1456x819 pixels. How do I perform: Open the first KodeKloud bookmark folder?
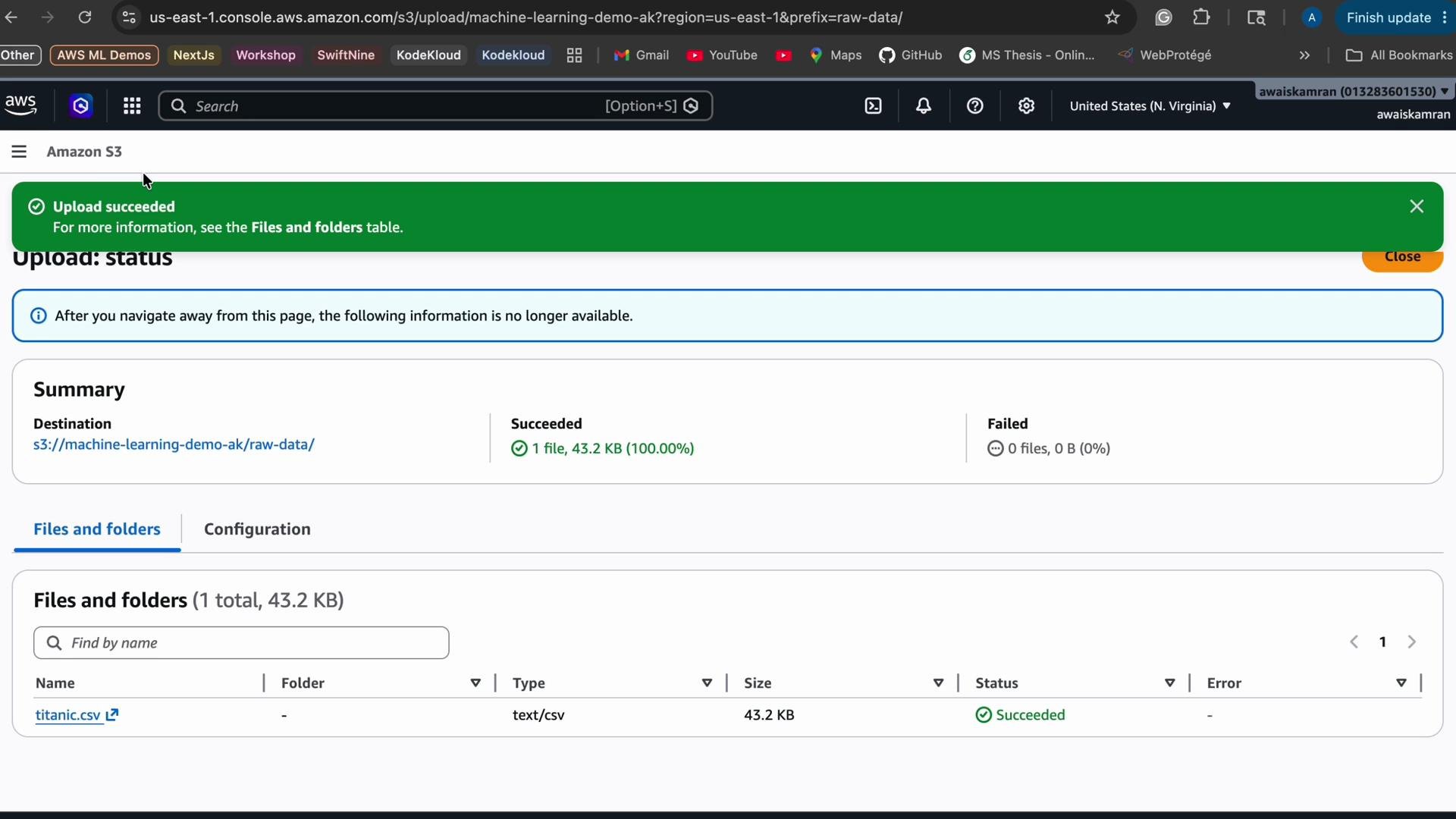tap(428, 55)
